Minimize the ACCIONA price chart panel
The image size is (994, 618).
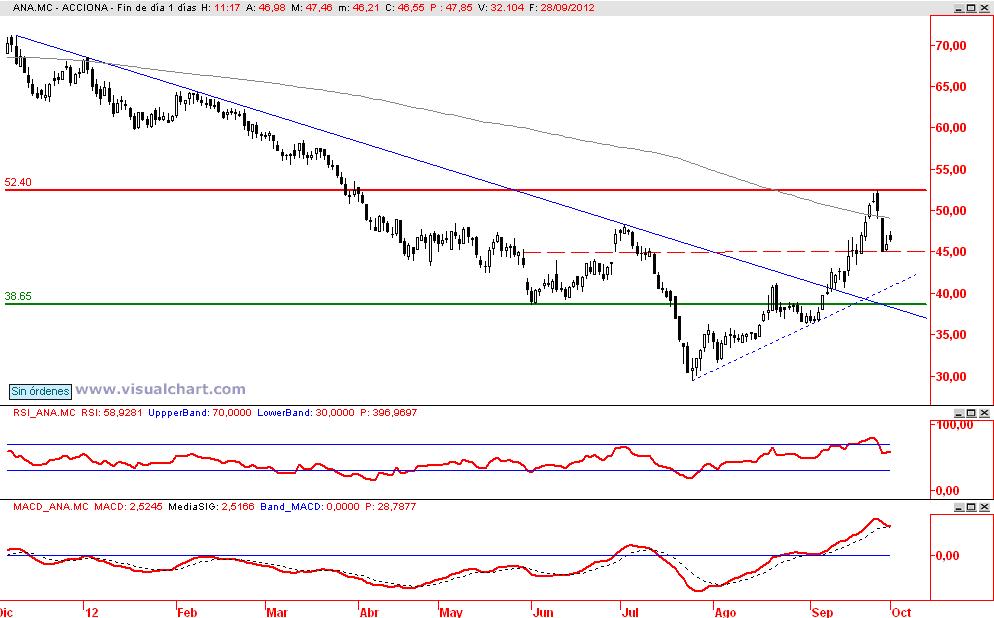coord(960,8)
